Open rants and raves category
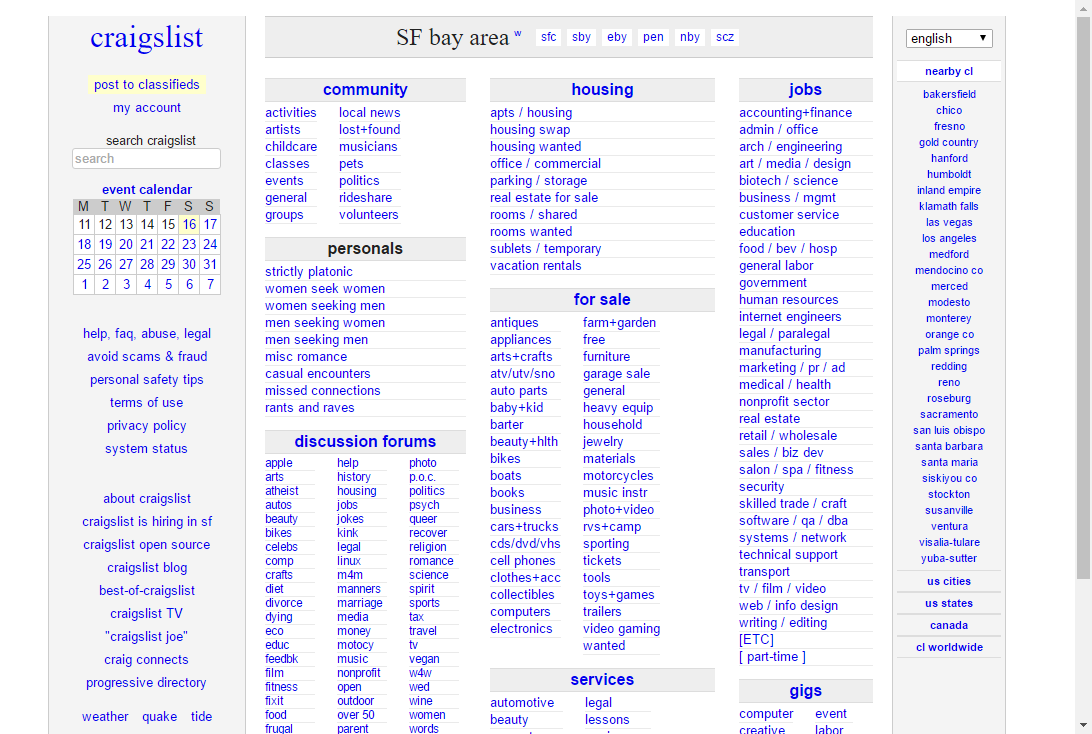 pos(309,408)
